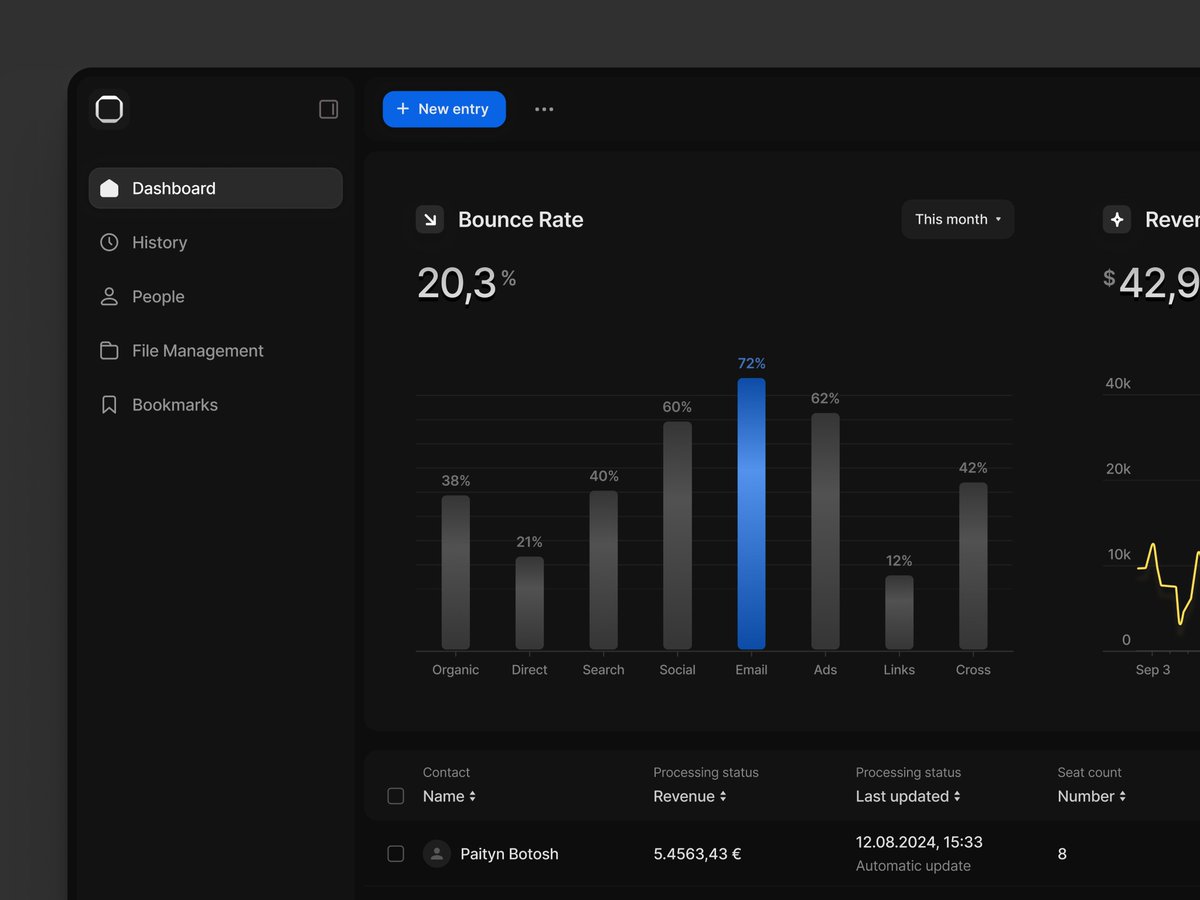Click the Dashboard home icon
The height and width of the screenshot is (900, 1200).
point(109,188)
